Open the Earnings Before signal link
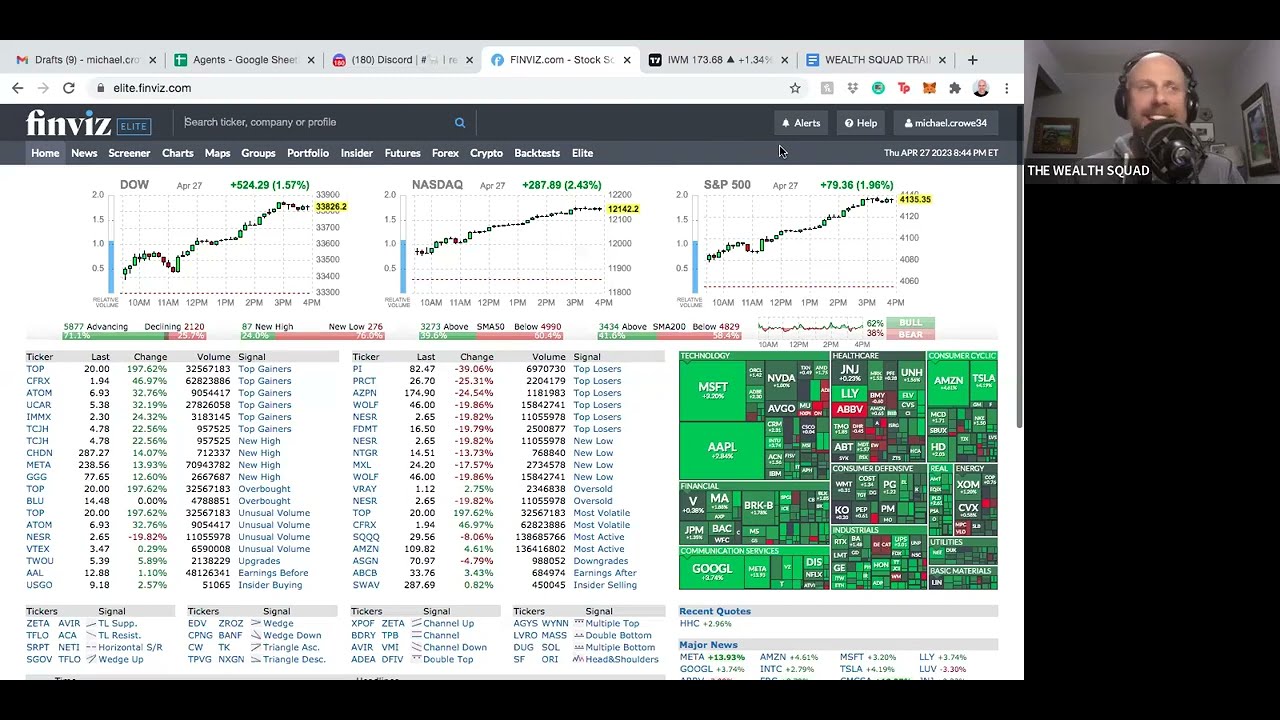The height and width of the screenshot is (720, 1280). coord(273,573)
